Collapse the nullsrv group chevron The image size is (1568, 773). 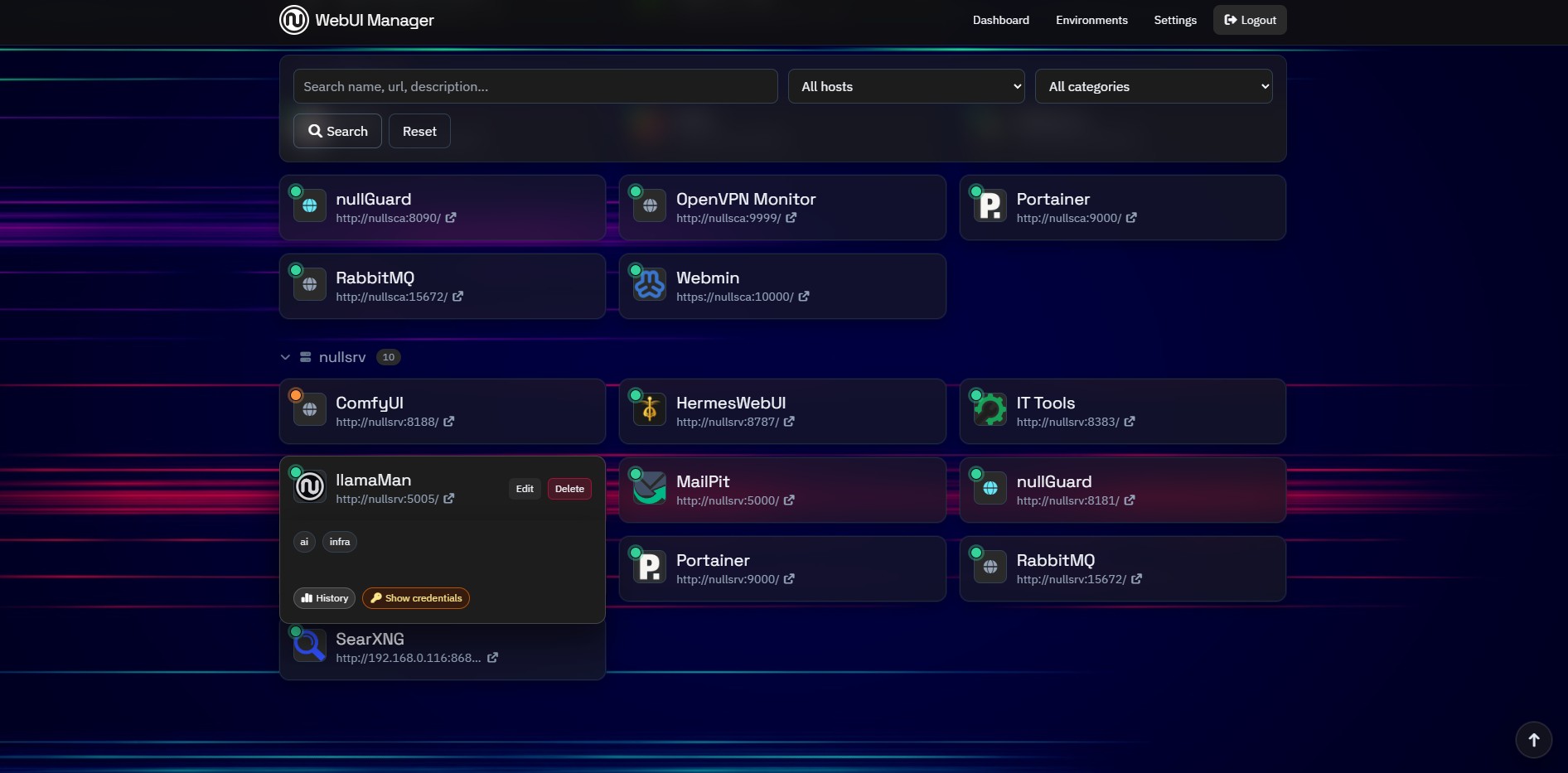tap(285, 357)
